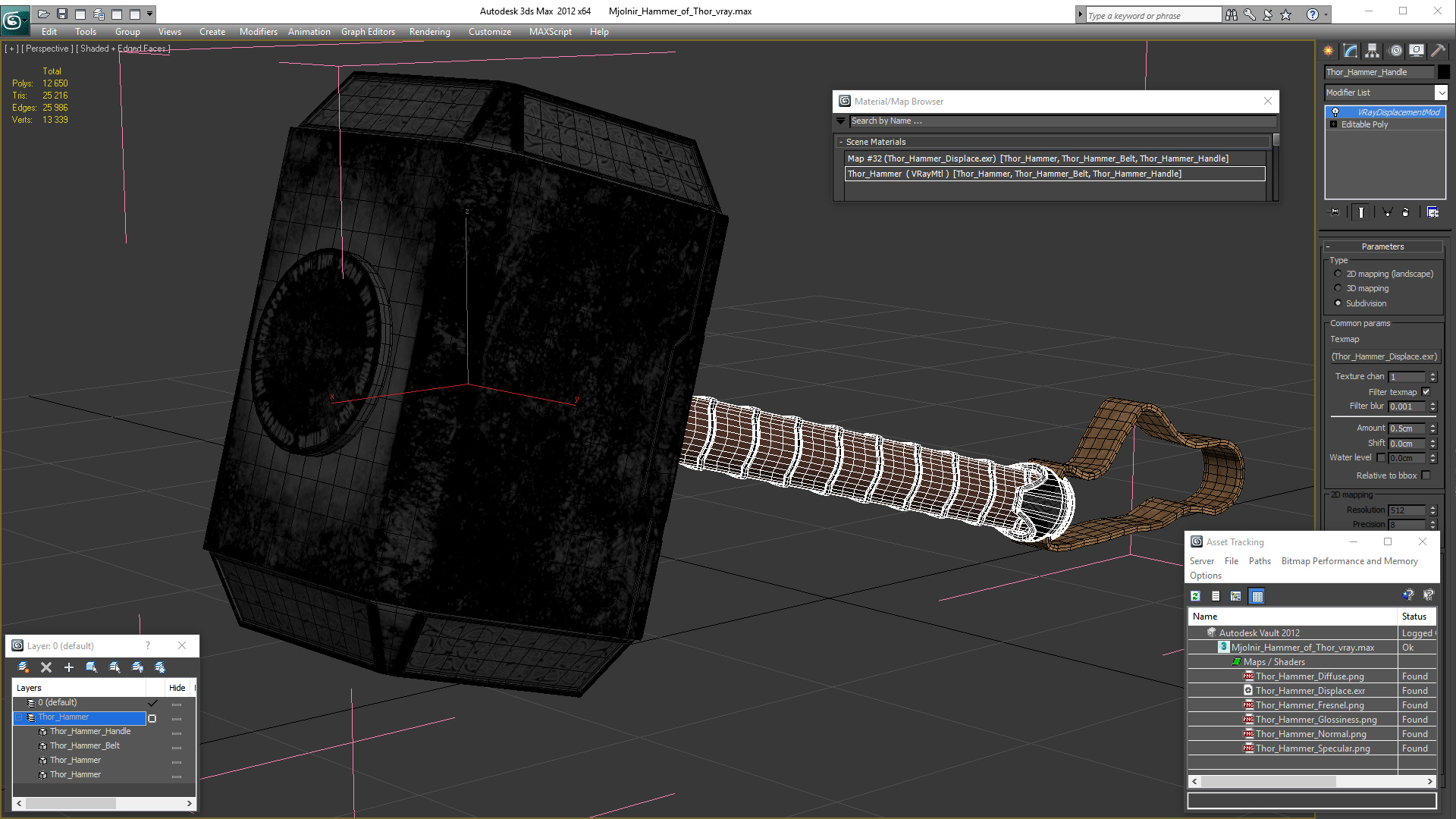Collapse the Thor_Hammer layer tree
This screenshot has height=819, width=1456.
(x=20, y=717)
